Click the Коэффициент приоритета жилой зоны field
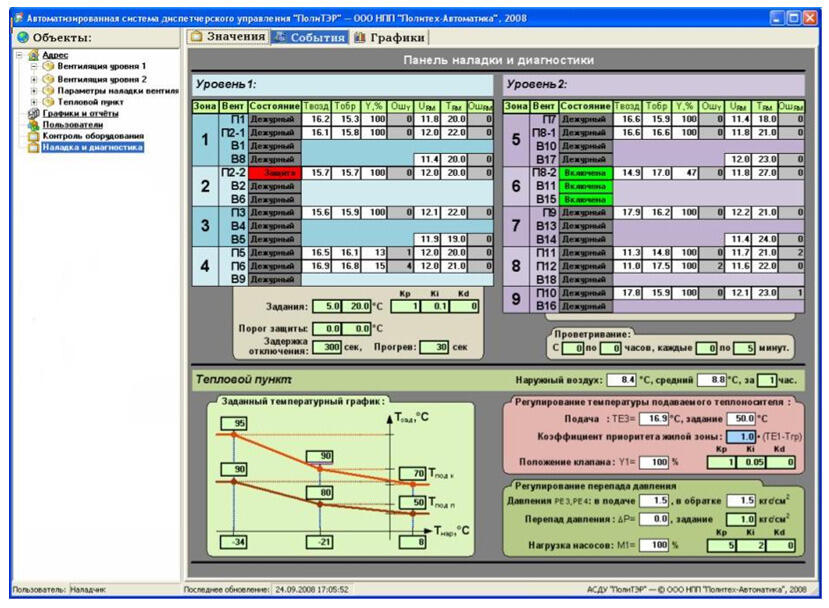This screenshot has height=608, width=829. tap(741, 437)
